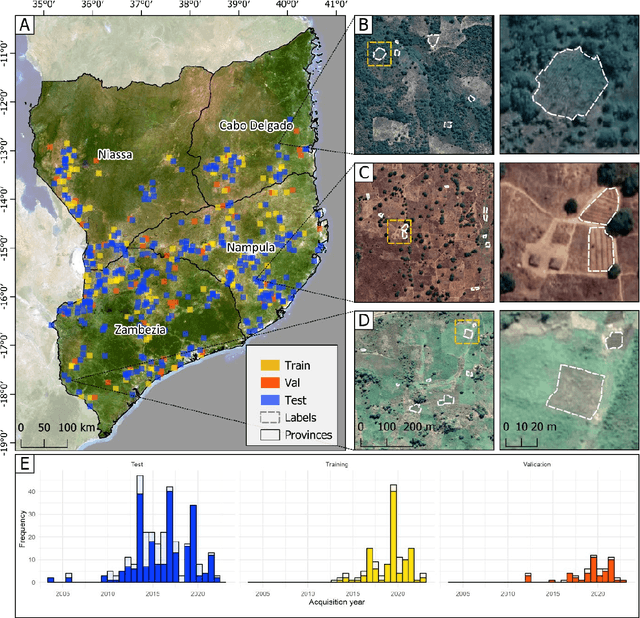Click the yellow dashed box in panel B
This screenshot has height=618, width=640.
[379, 53]
